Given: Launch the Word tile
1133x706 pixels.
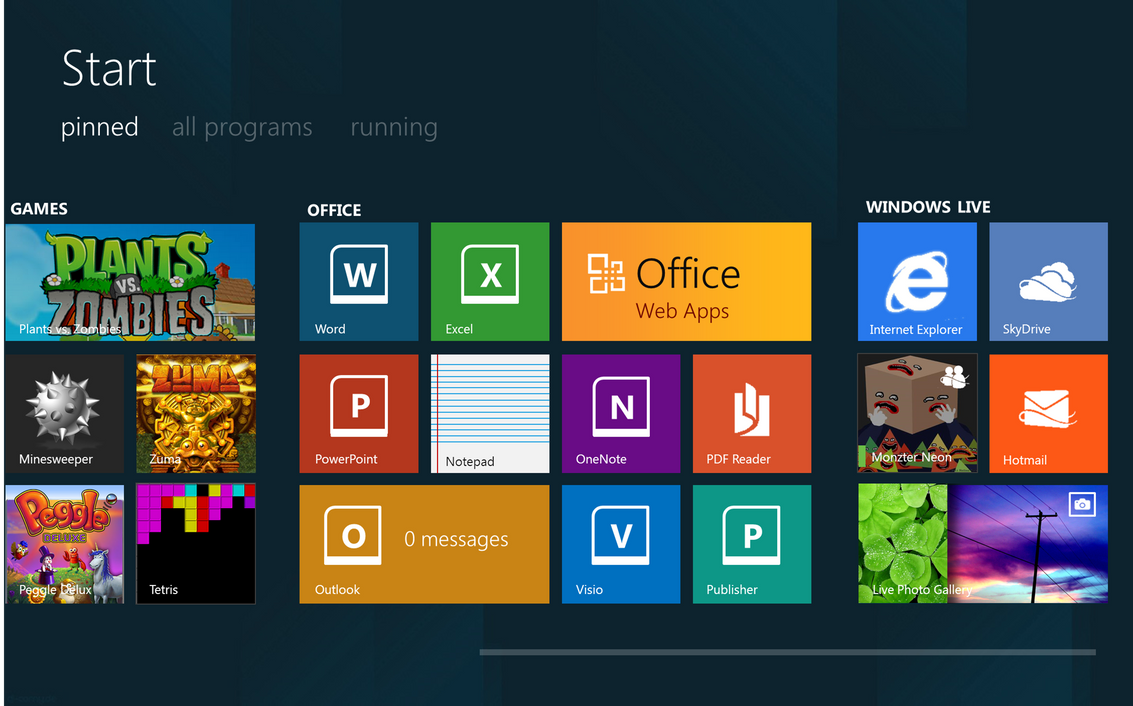Looking at the screenshot, I should point(359,282).
